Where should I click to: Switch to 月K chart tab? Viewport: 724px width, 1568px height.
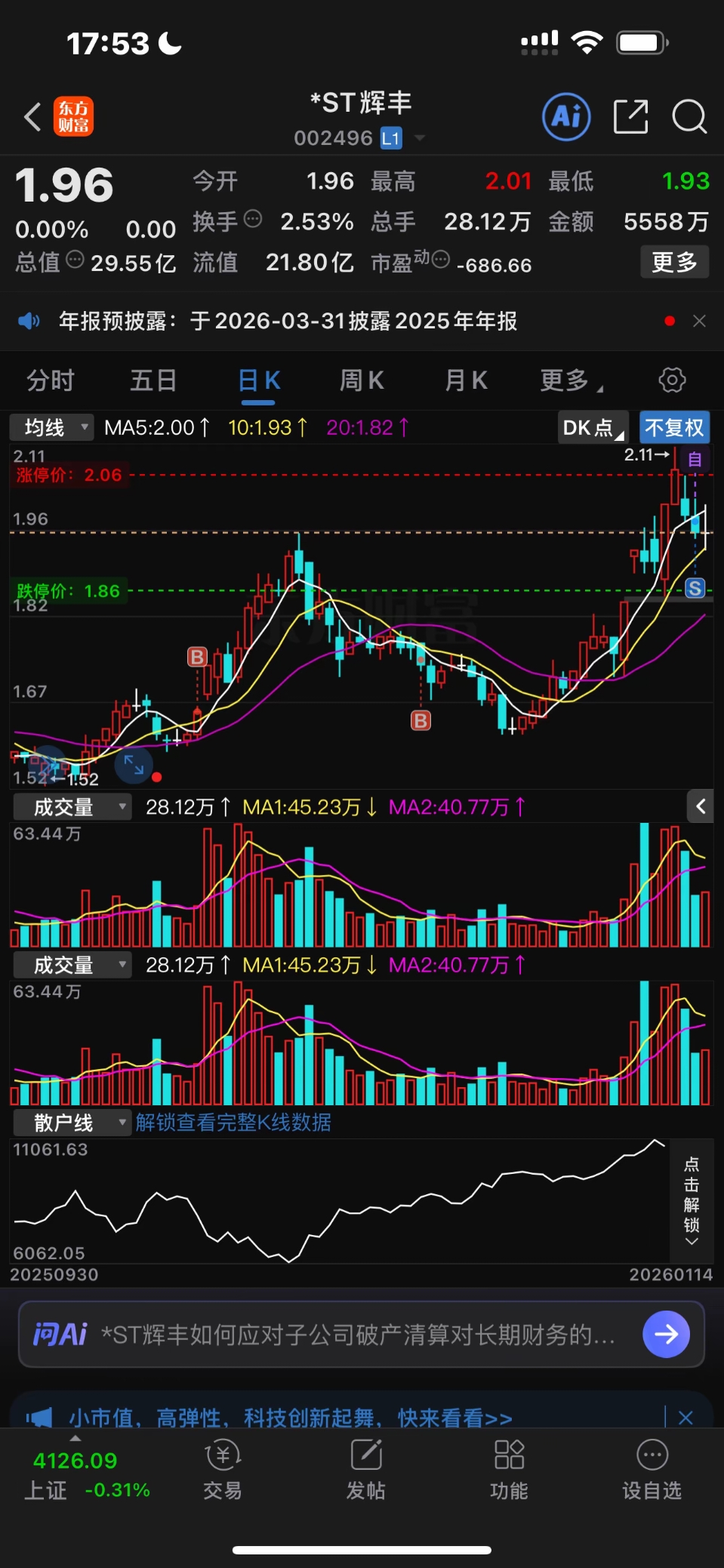466,380
